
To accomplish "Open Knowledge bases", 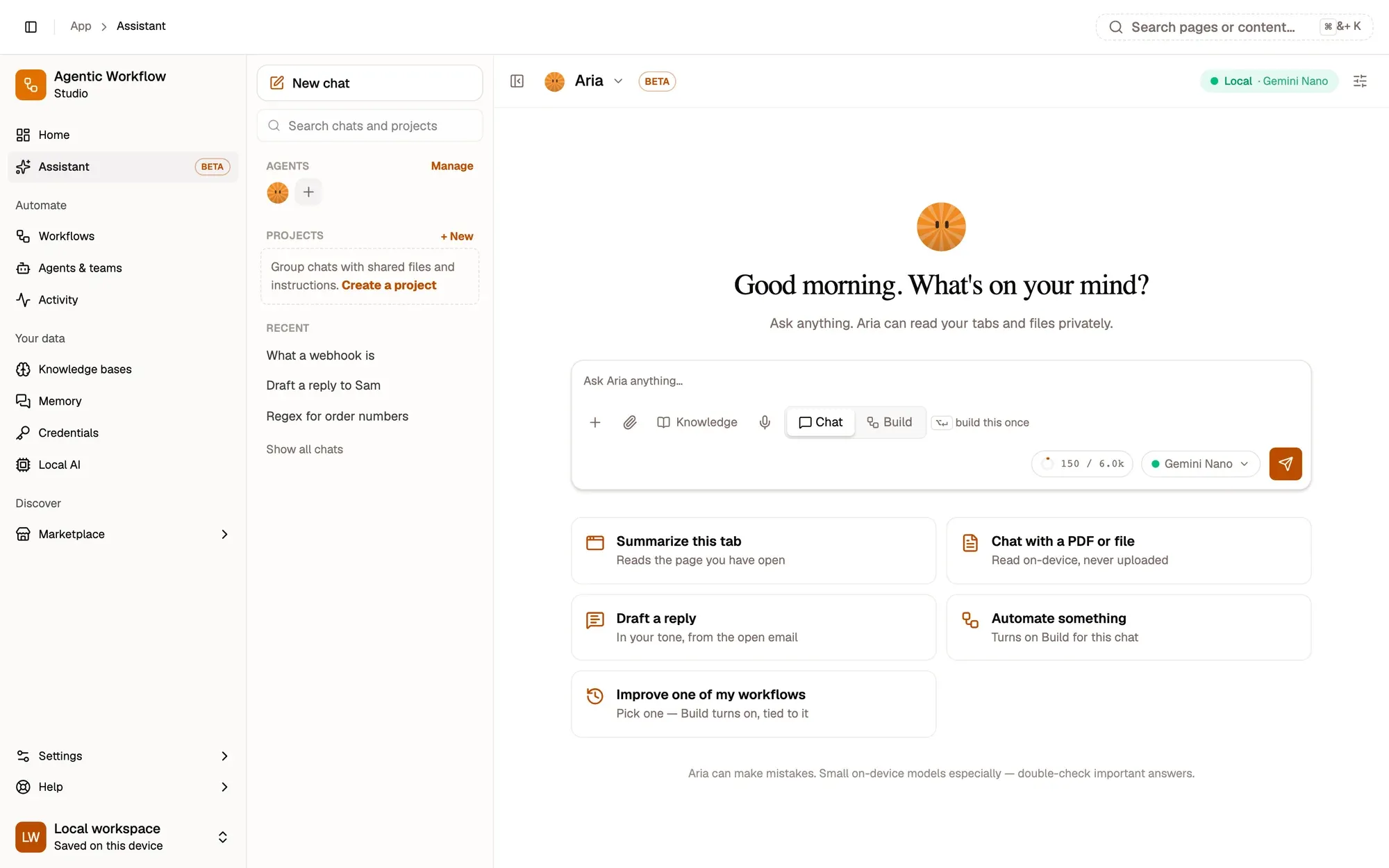I will pyautogui.click(x=123, y=369).
